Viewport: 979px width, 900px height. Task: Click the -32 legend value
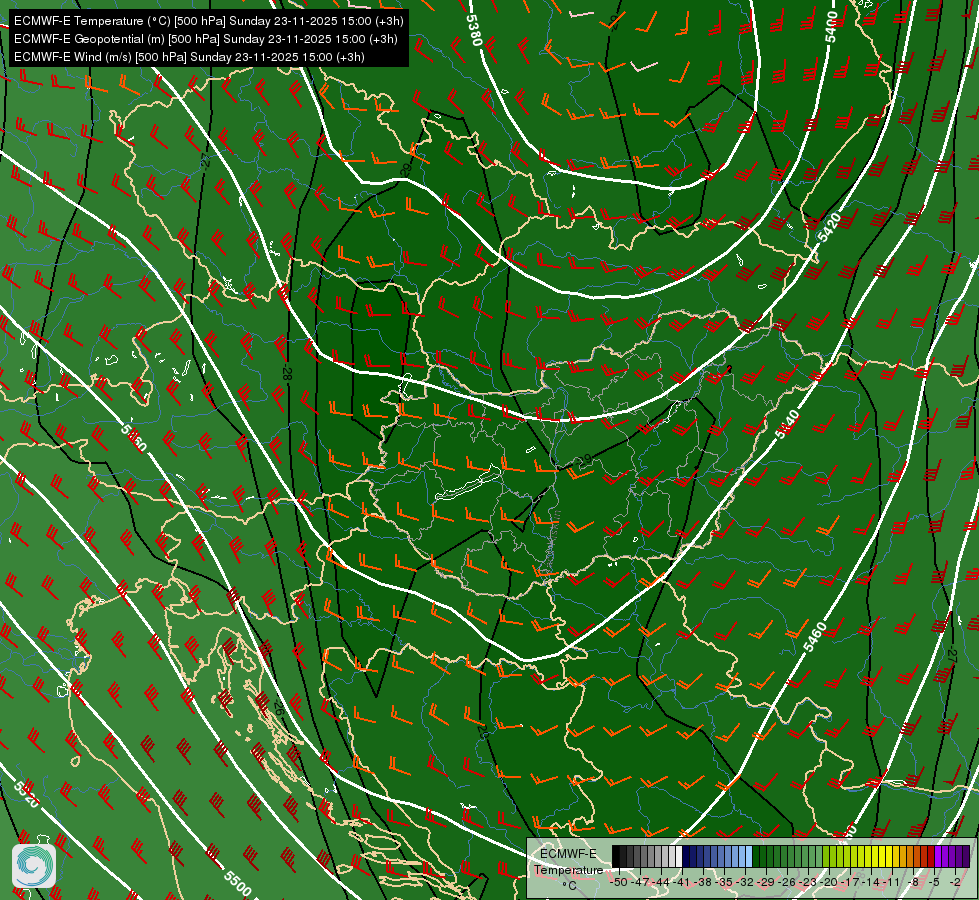[745, 882]
